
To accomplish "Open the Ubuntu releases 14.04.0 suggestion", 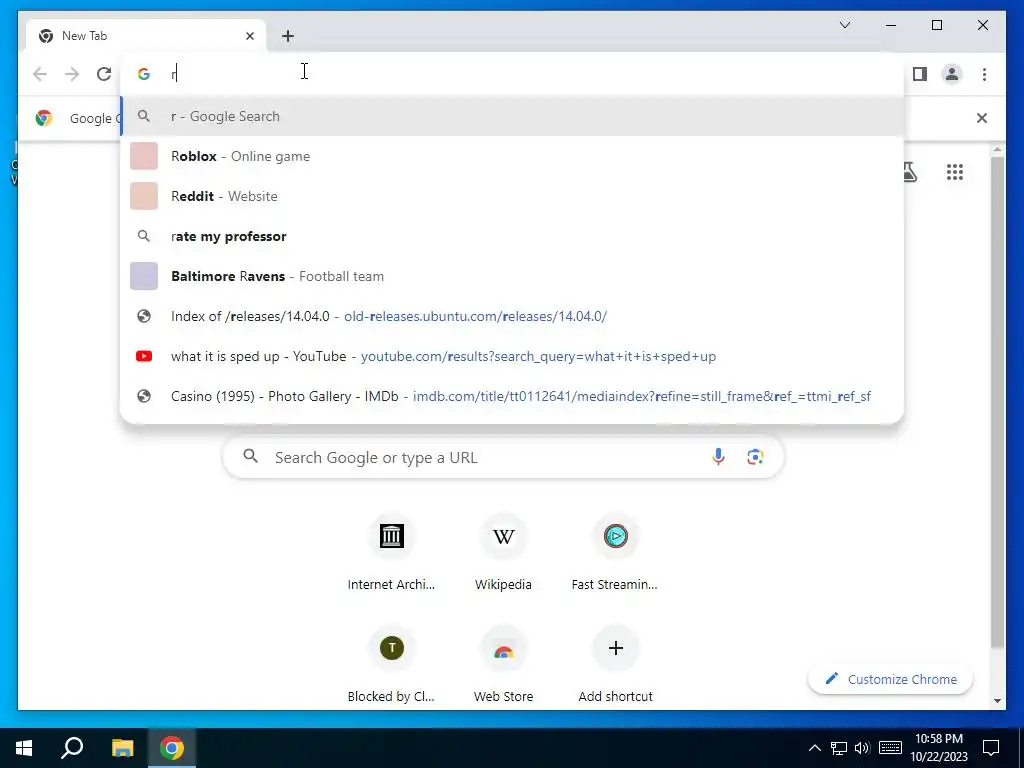I will click(512, 316).
